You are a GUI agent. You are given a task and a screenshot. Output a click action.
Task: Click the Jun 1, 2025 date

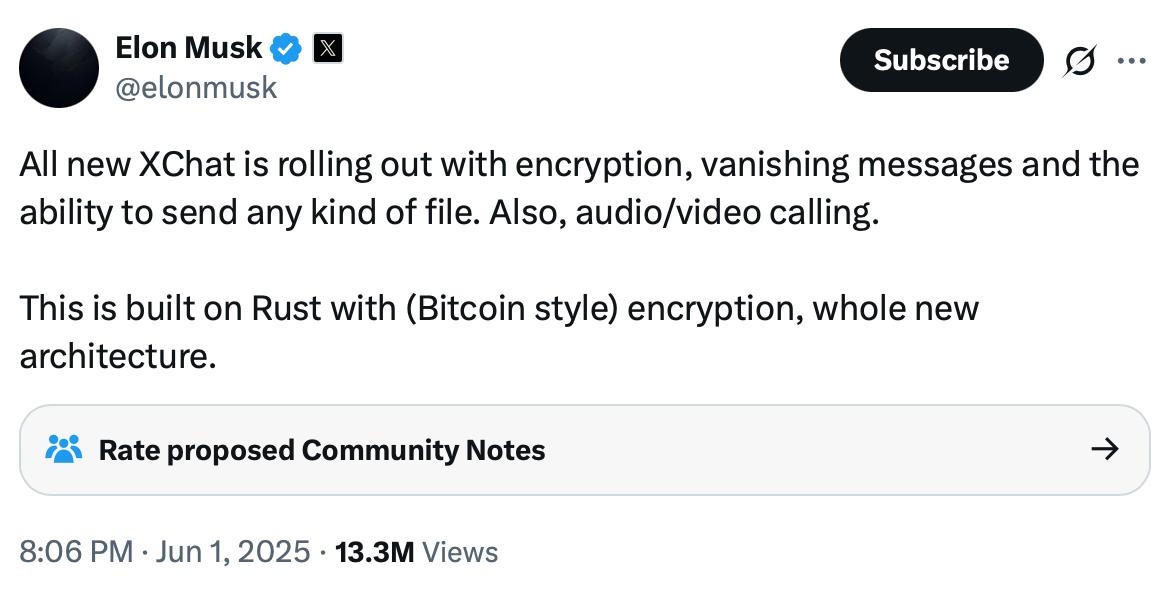[x=232, y=551]
